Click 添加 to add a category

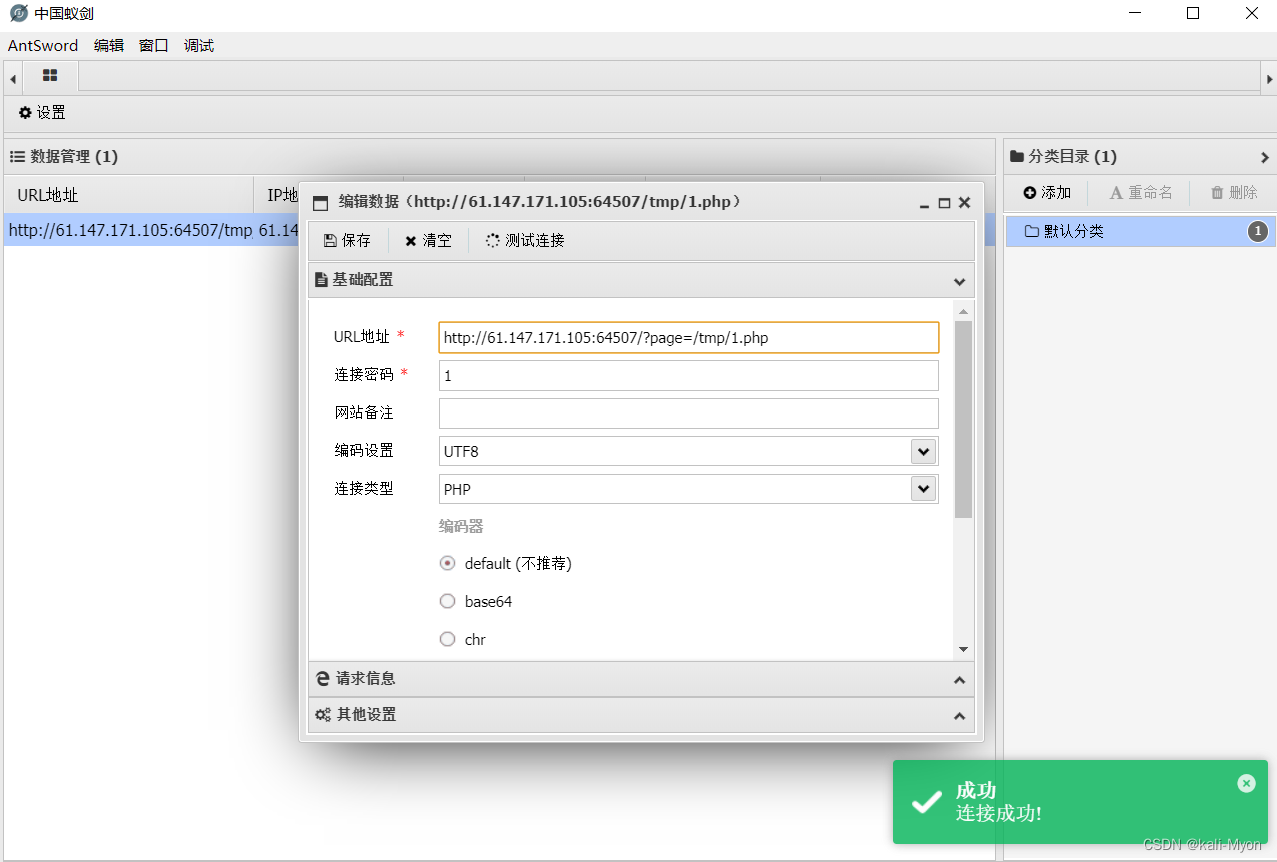click(1047, 192)
